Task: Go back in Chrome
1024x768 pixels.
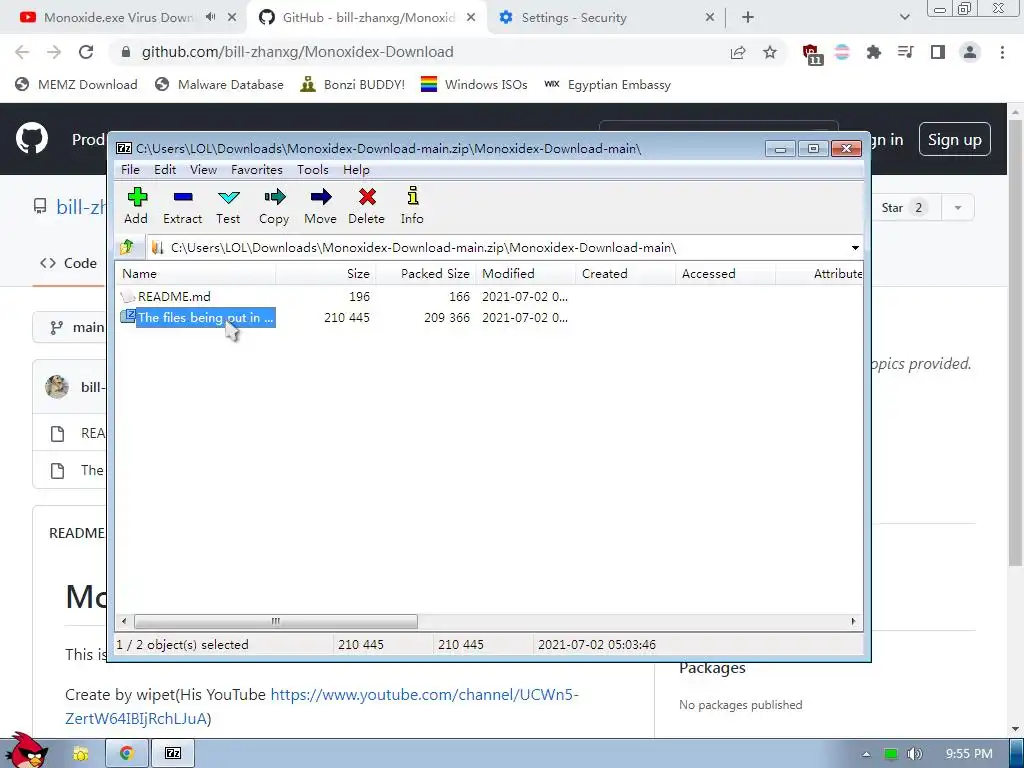Action: point(22,52)
